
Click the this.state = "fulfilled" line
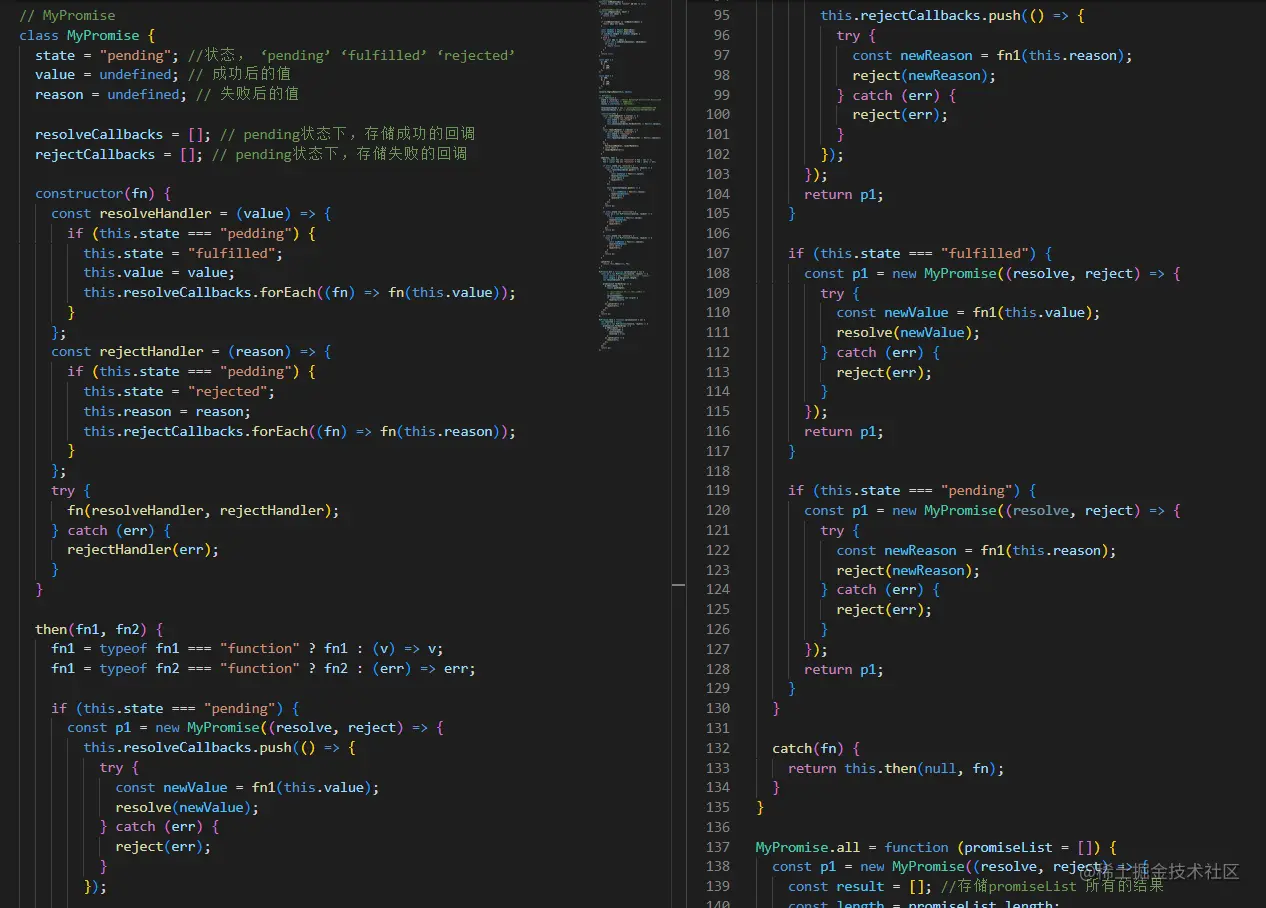click(x=183, y=253)
